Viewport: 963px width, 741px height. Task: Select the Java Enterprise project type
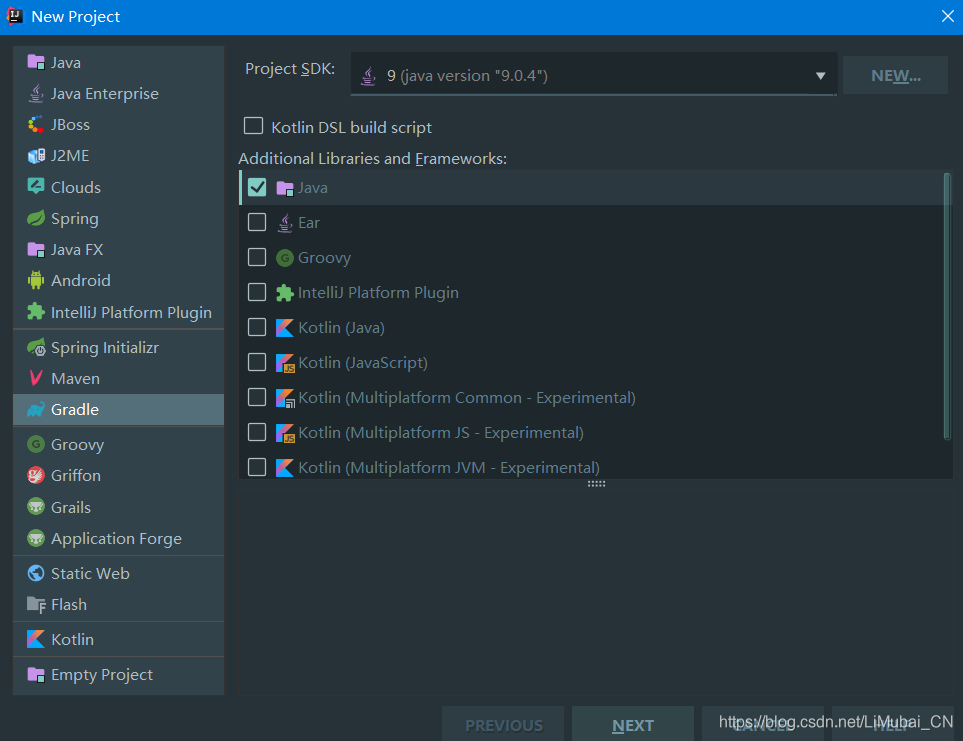(119, 93)
